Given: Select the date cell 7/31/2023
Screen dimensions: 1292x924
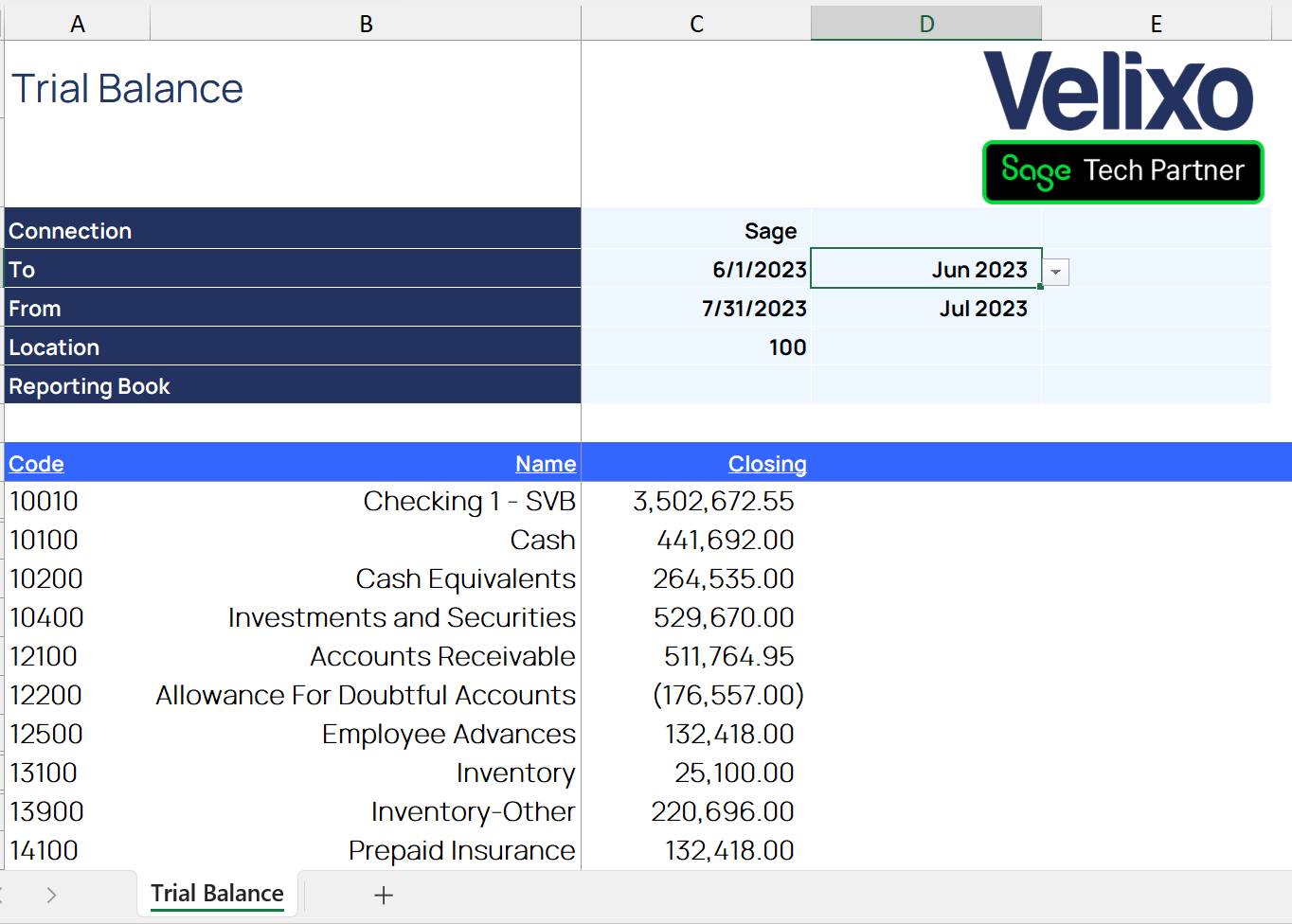Looking at the screenshot, I should point(696,308).
